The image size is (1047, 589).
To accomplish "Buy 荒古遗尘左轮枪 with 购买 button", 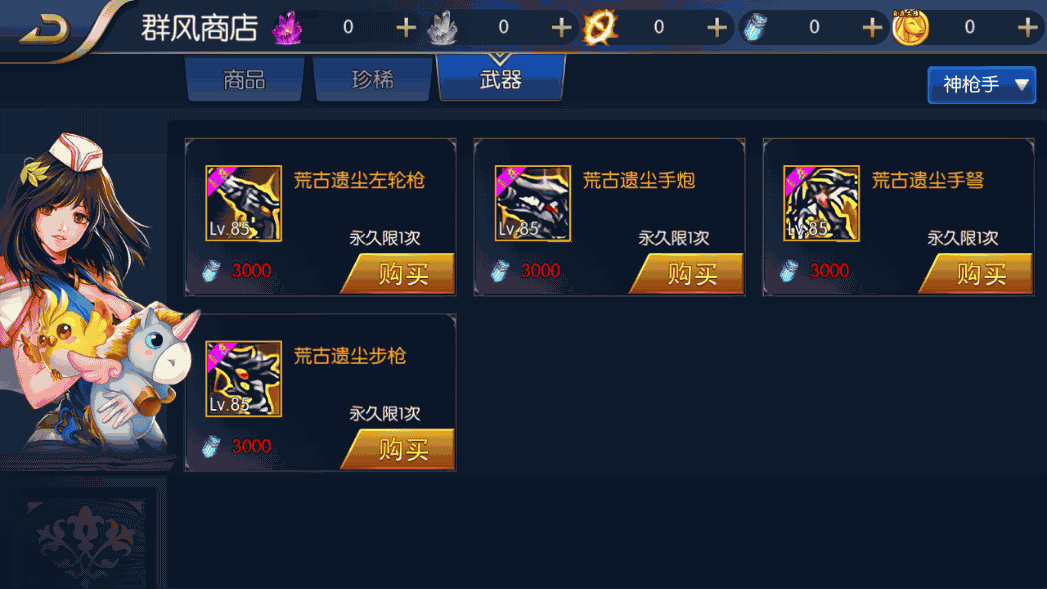I will 399,273.
